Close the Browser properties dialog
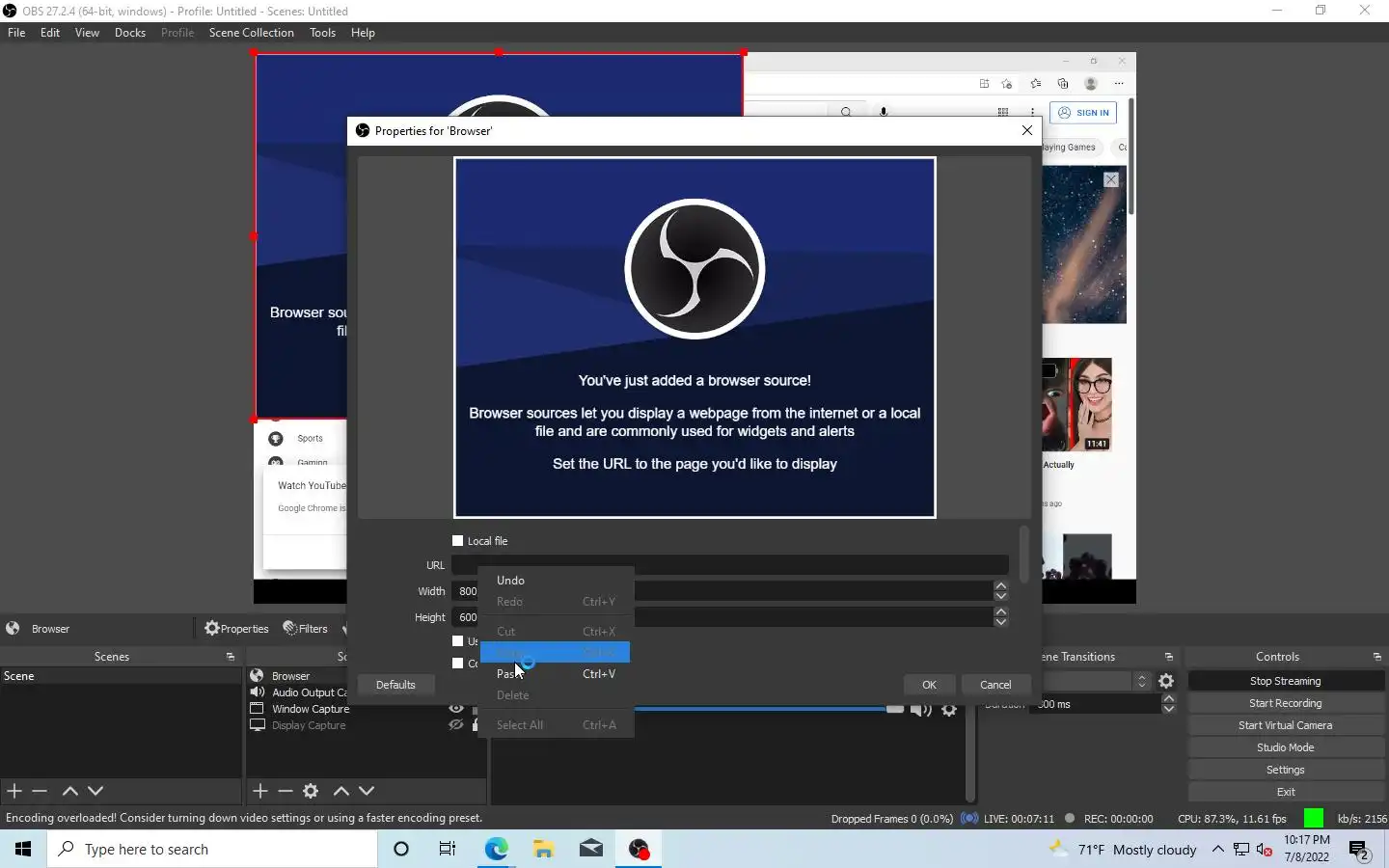The width and height of the screenshot is (1389, 868). point(1026,130)
